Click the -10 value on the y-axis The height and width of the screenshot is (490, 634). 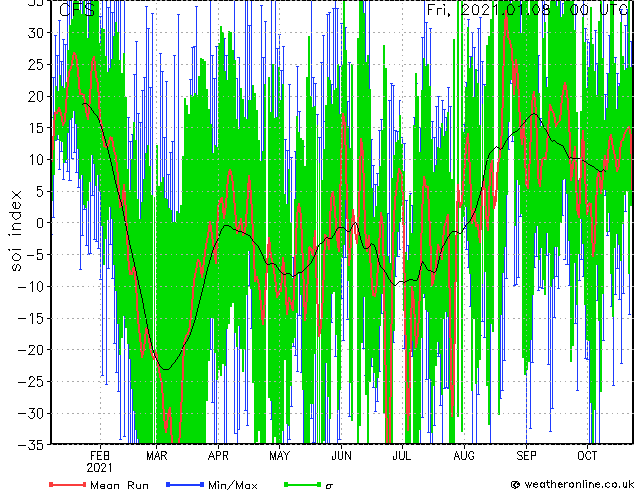(31, 286)
